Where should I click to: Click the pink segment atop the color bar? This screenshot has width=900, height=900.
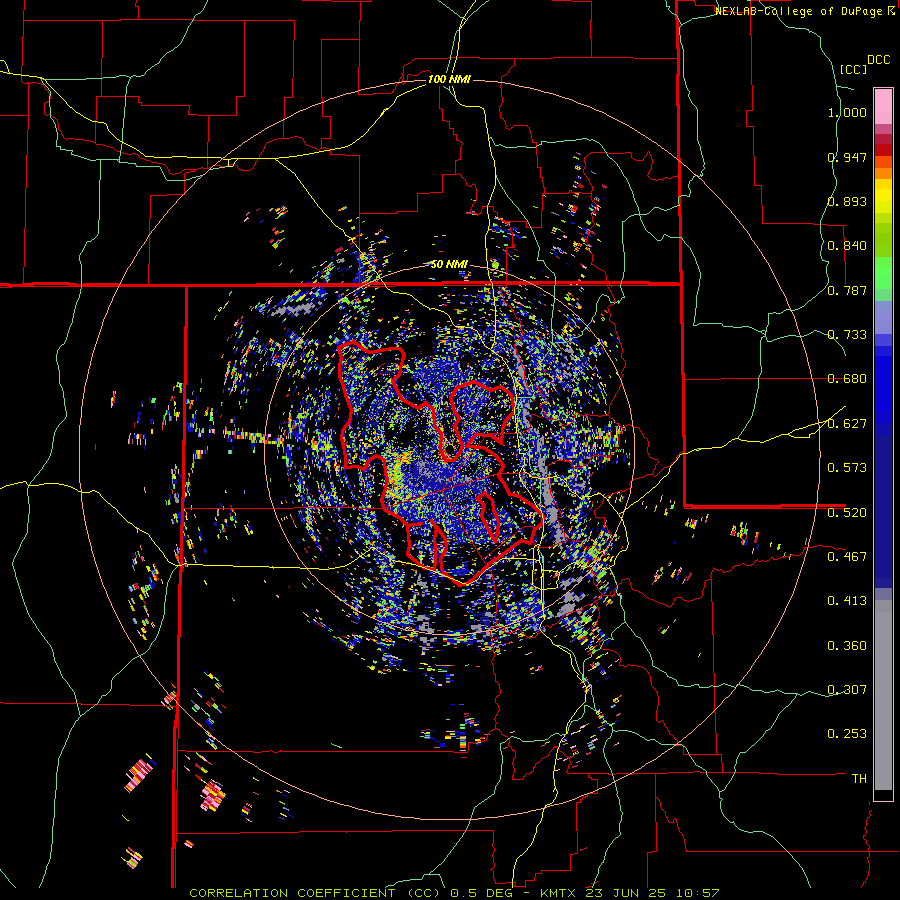click(883, 106)
